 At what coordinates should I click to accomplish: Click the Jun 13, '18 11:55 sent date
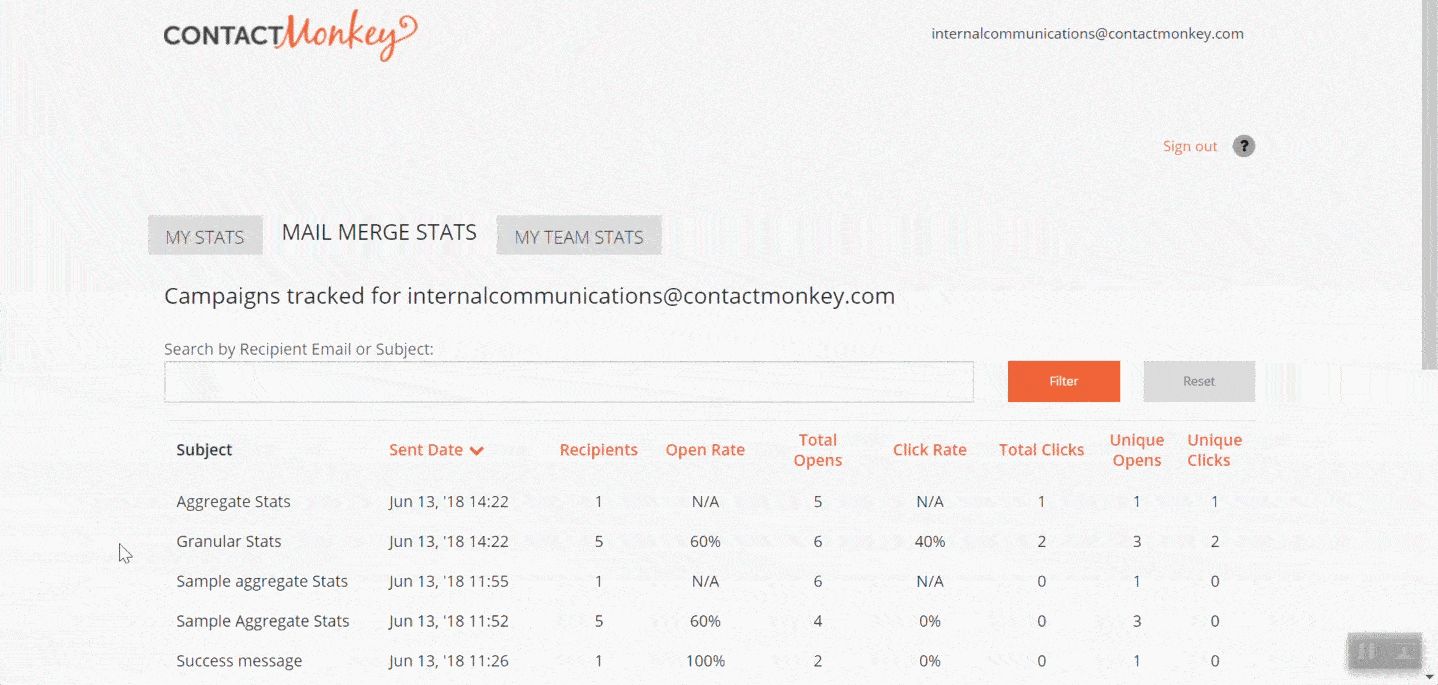(449, 581)
